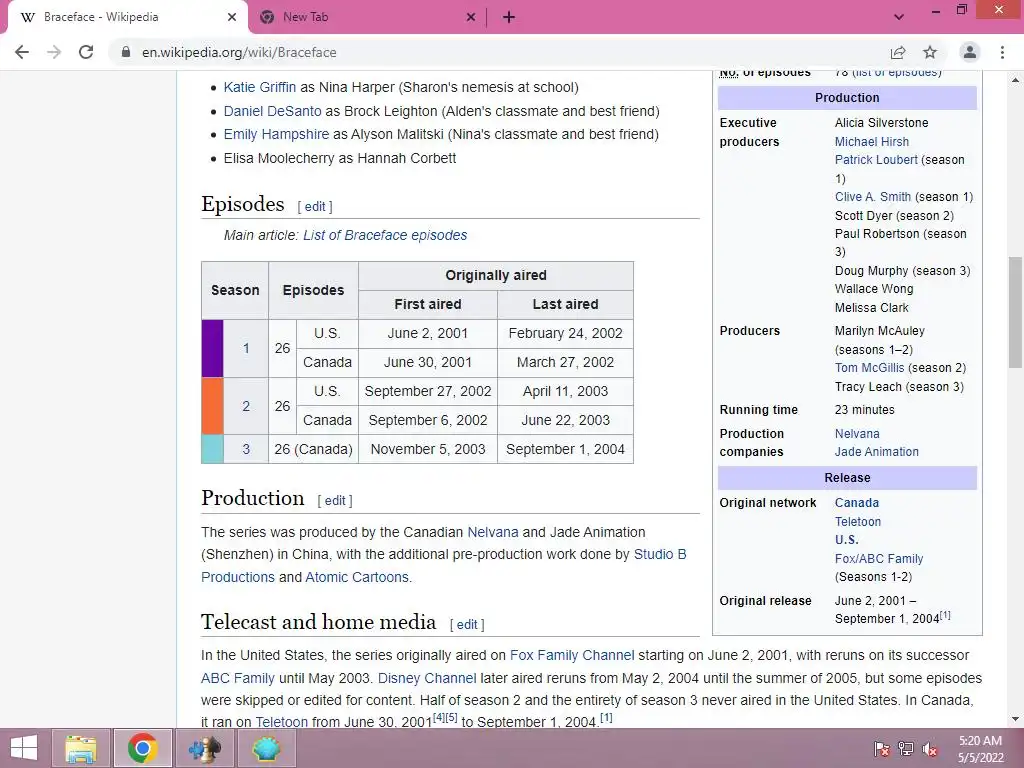The image size is (1024, 768).
Task: Click the address bar URL
Action: (239, 52)
